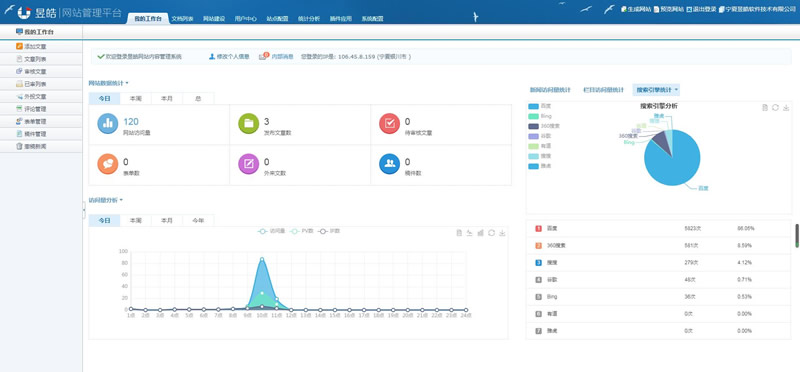This screenshot has width=800, height=372.
Task: Open 文章列表 in the left sidebar
Action: pos(41,59)
